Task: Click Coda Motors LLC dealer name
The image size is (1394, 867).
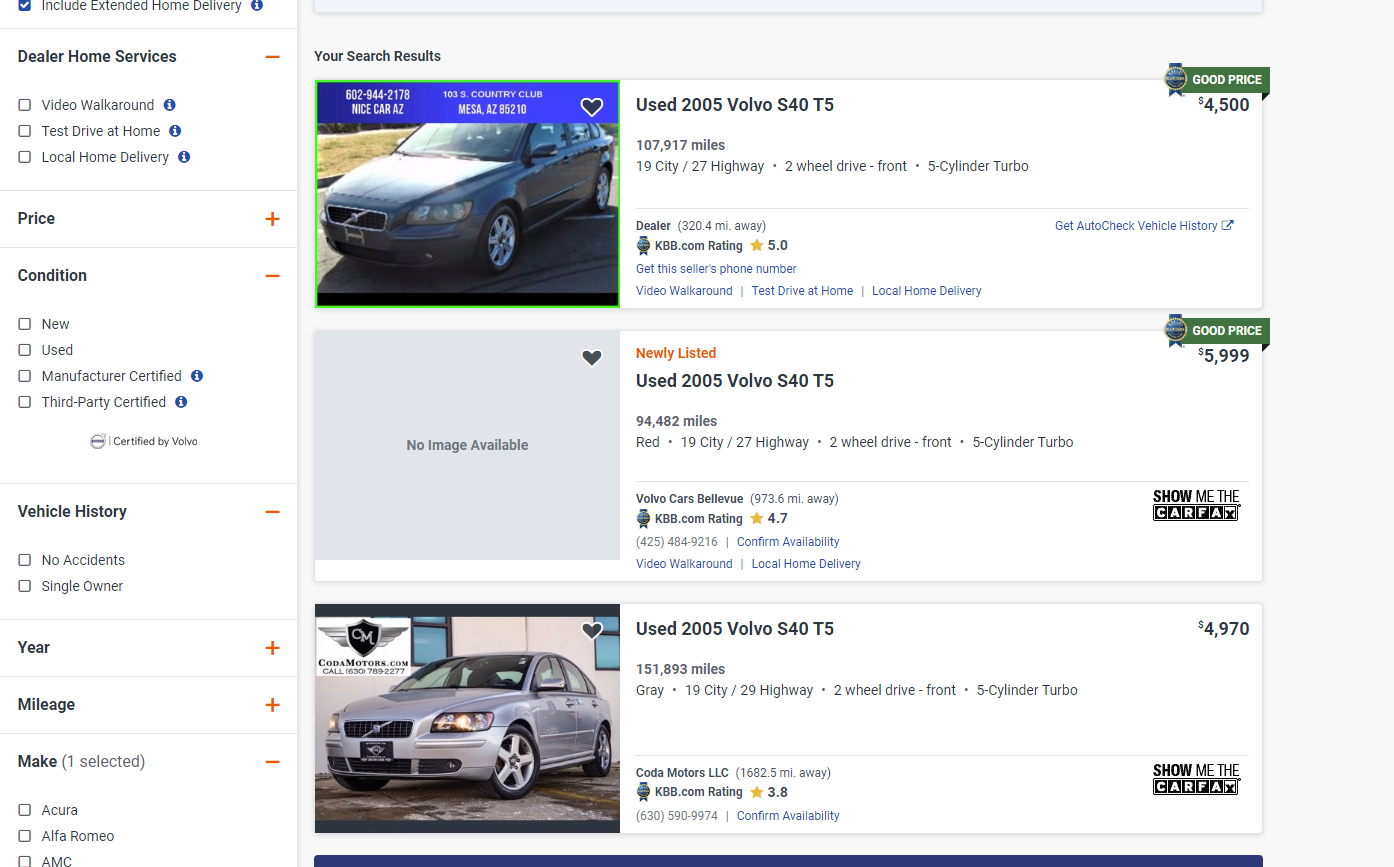Action: click(x=682, y=773)
